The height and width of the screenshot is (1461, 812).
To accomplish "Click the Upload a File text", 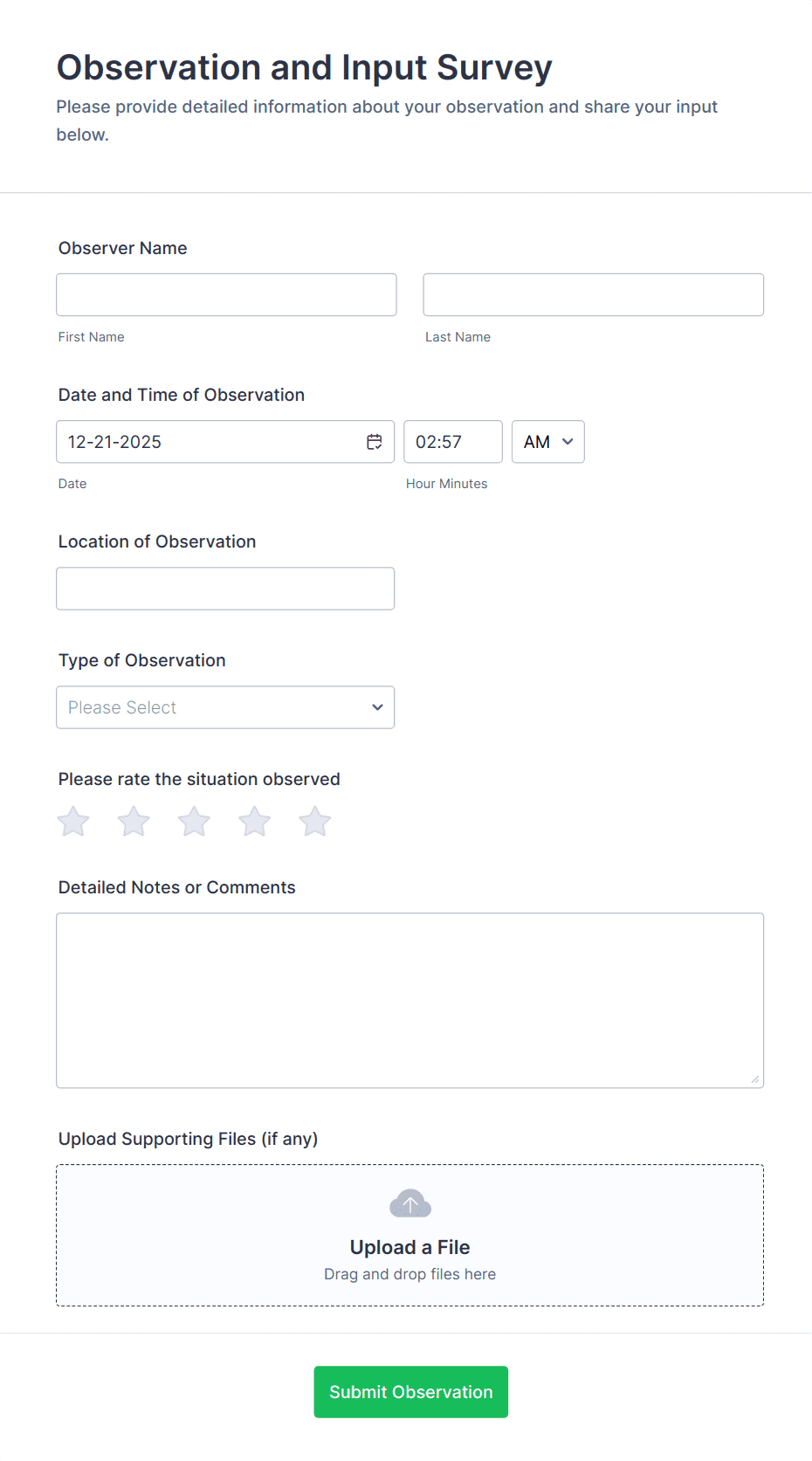I will (410, 1247).
